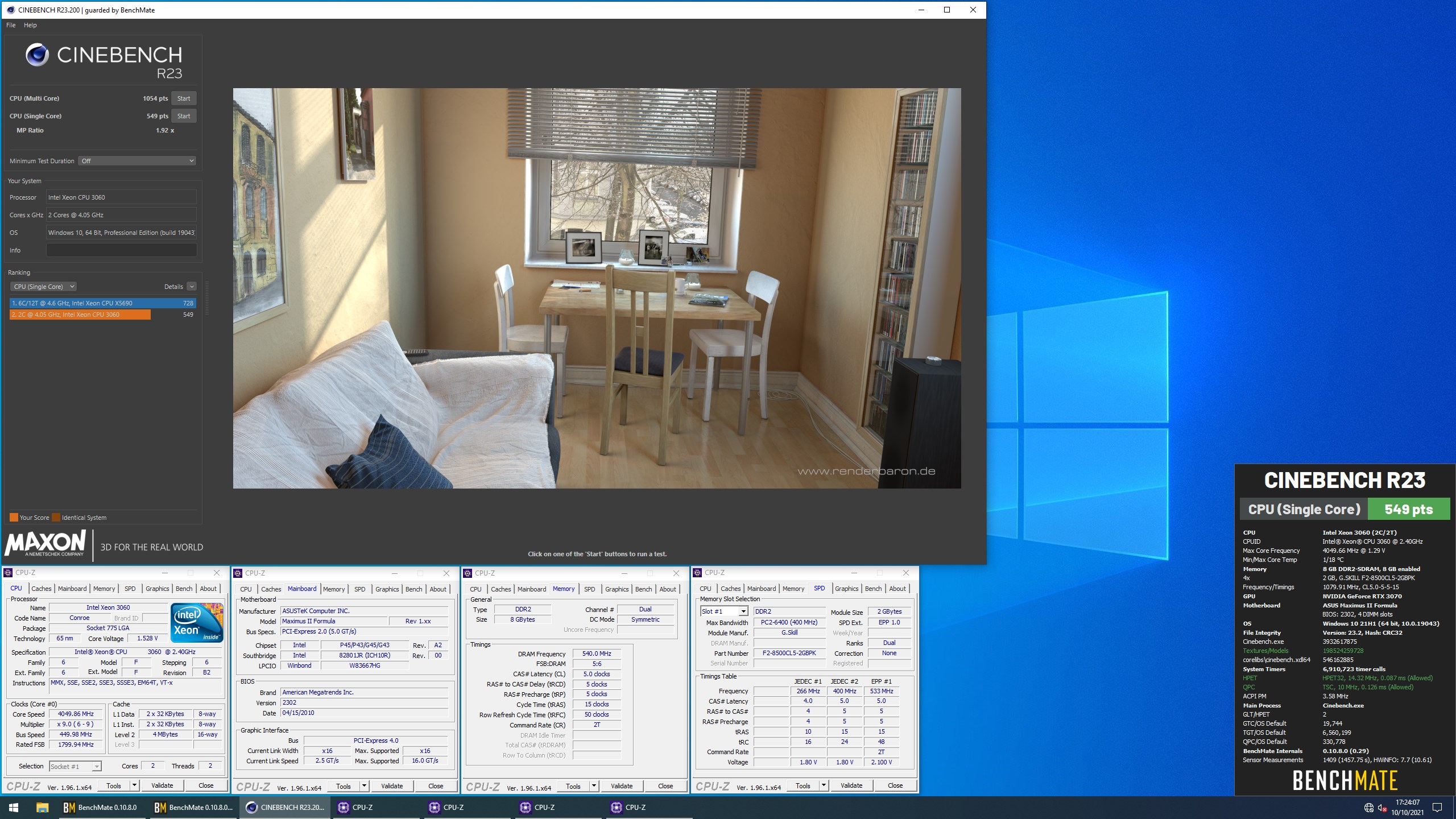Click Core Speed value 4049.86 MHz
This screenshot has height=819, width=1456.
[76, 714]
